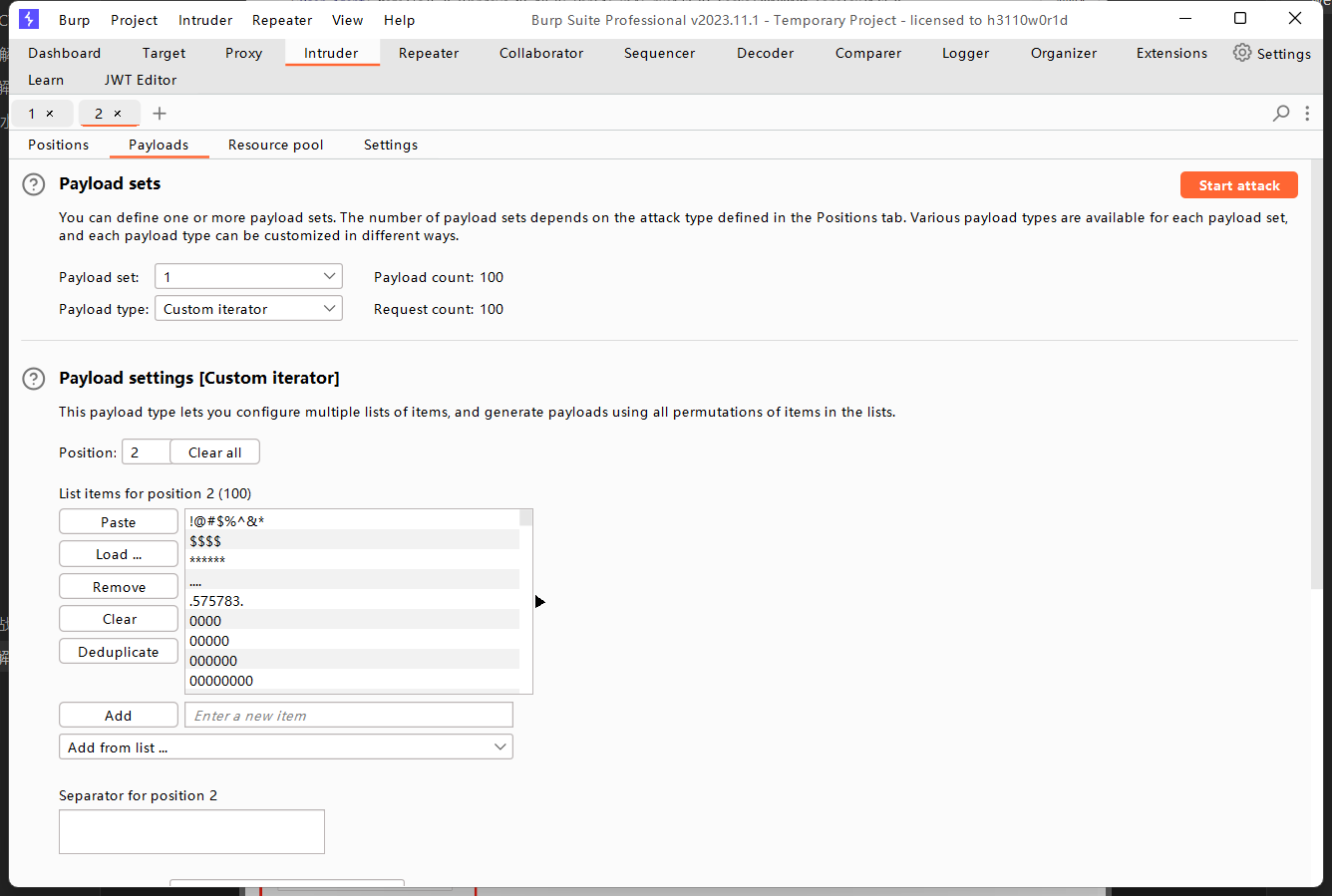
Task: Open Payload settings help icon
Action: [34, 379]
